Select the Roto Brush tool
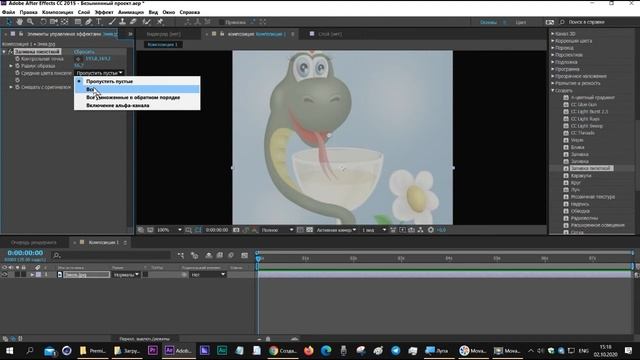The width and height of the screenshot is (640, 360). [x=146, y=22]
